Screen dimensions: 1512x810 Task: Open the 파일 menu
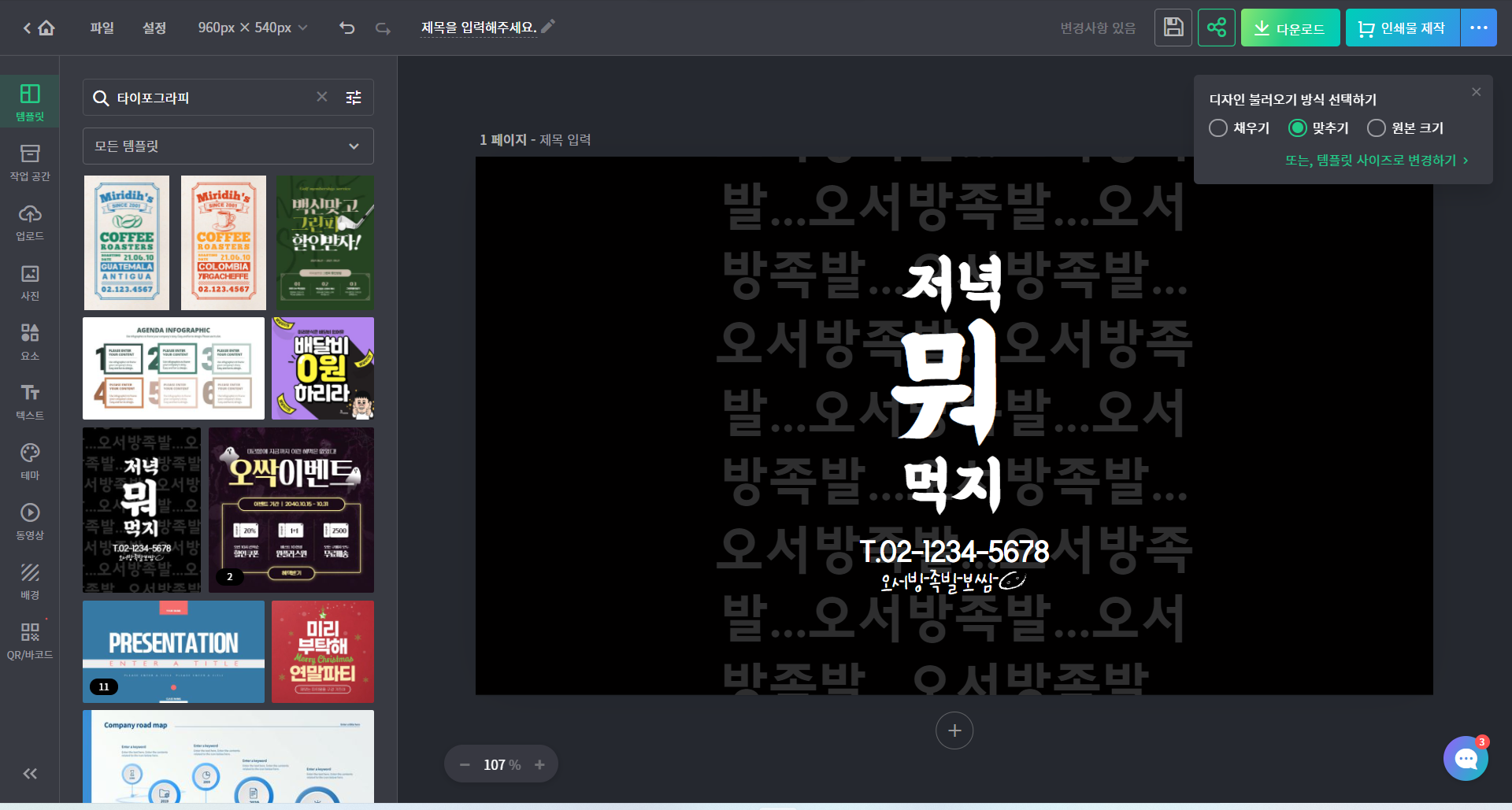pos(102,28)
